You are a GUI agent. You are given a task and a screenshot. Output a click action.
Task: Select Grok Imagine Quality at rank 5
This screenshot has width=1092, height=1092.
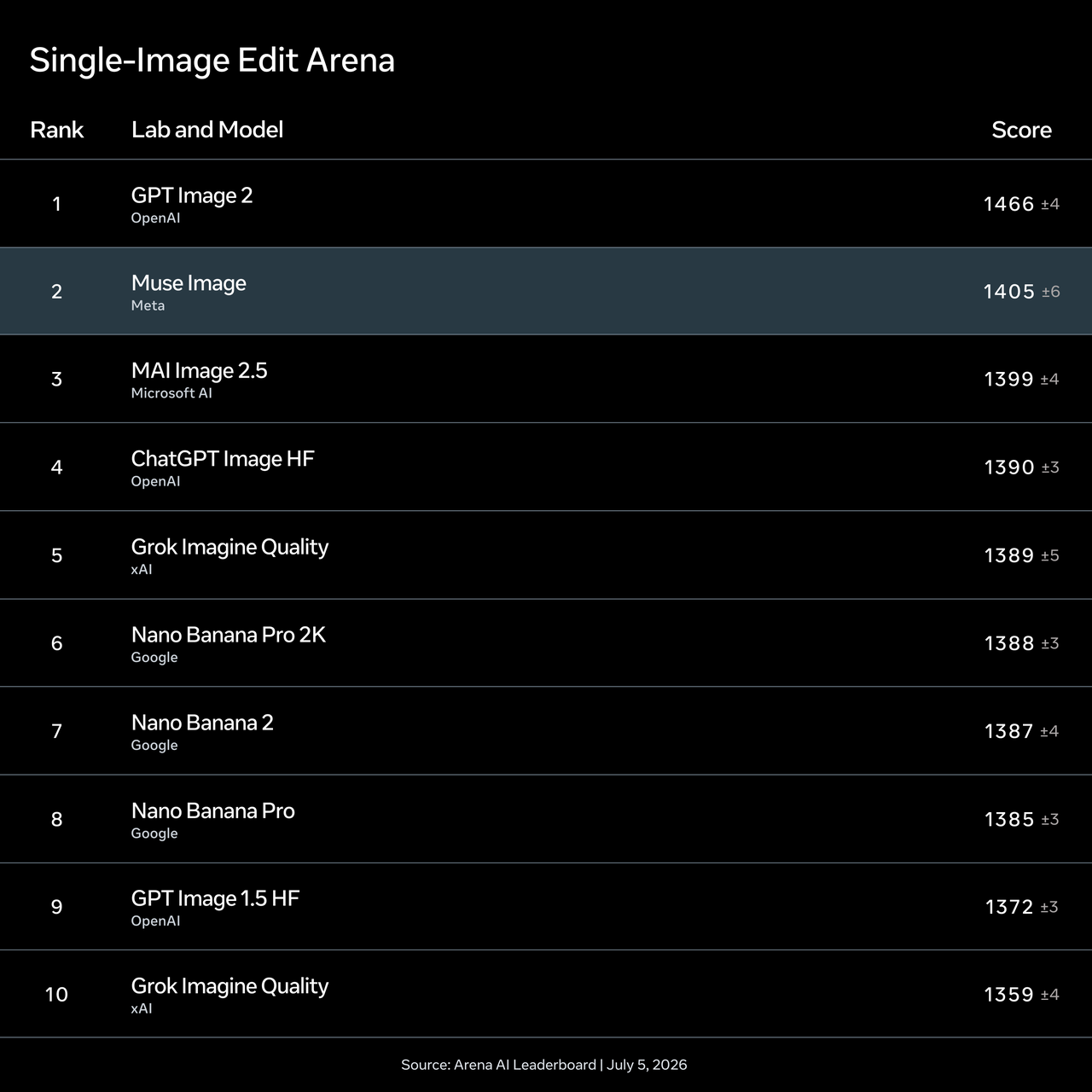tap(546, 555)
